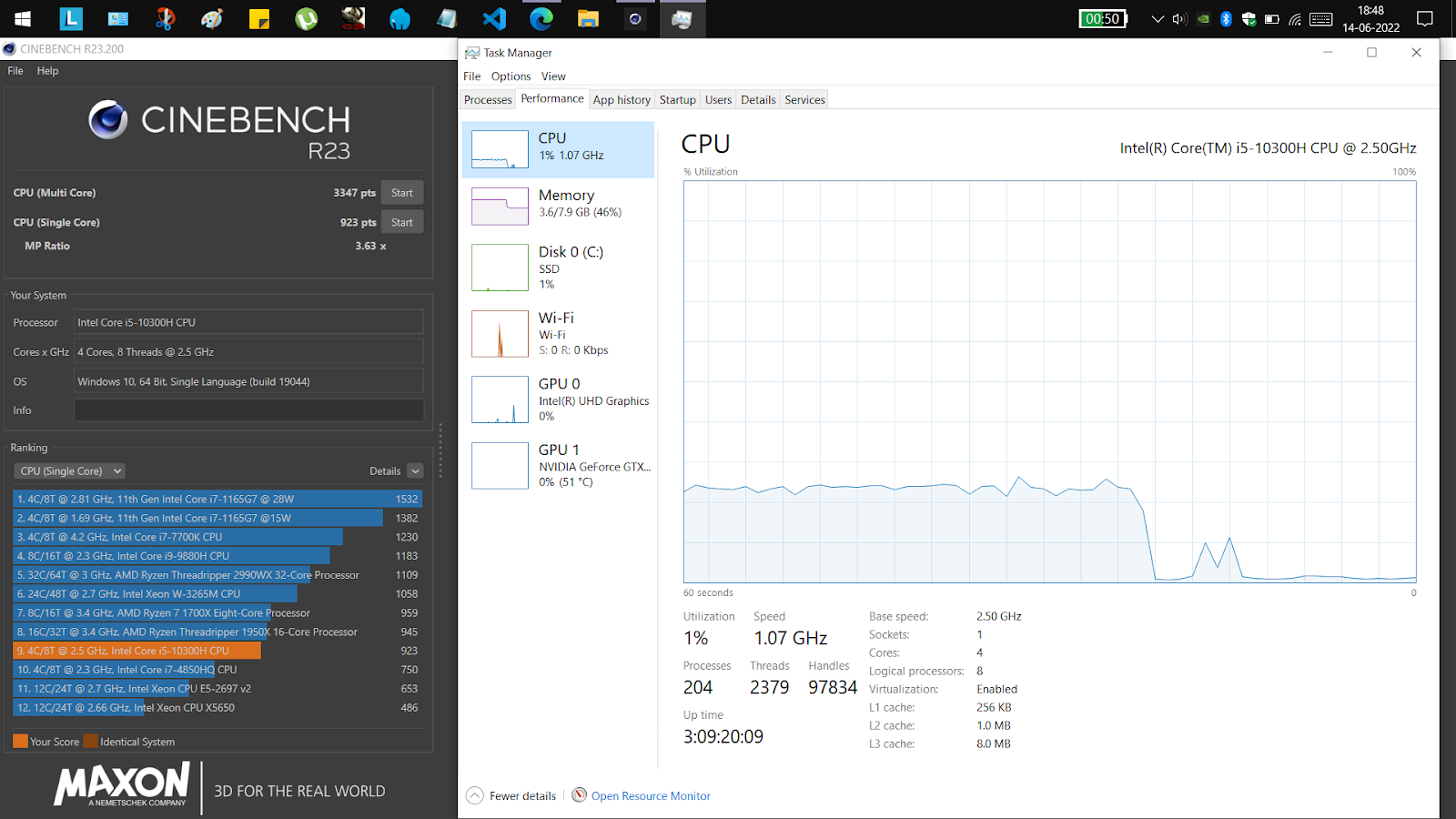Switch to the Task Manager taskbar icon

682,18
